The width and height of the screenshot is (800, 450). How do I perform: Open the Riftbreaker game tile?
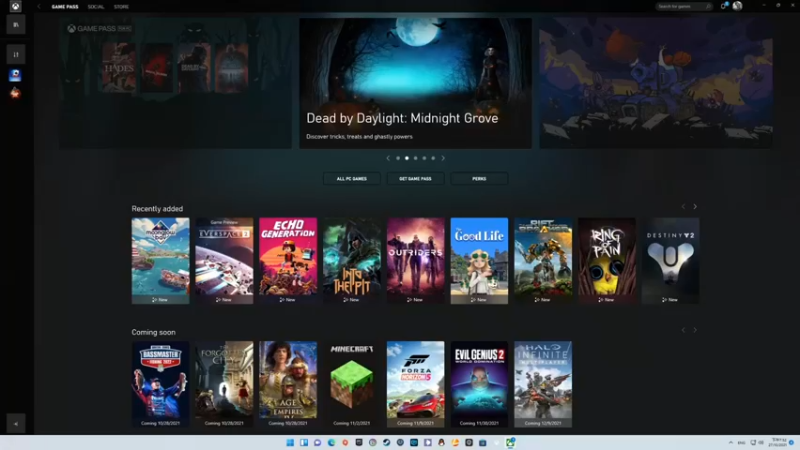[x=543, y=261]
